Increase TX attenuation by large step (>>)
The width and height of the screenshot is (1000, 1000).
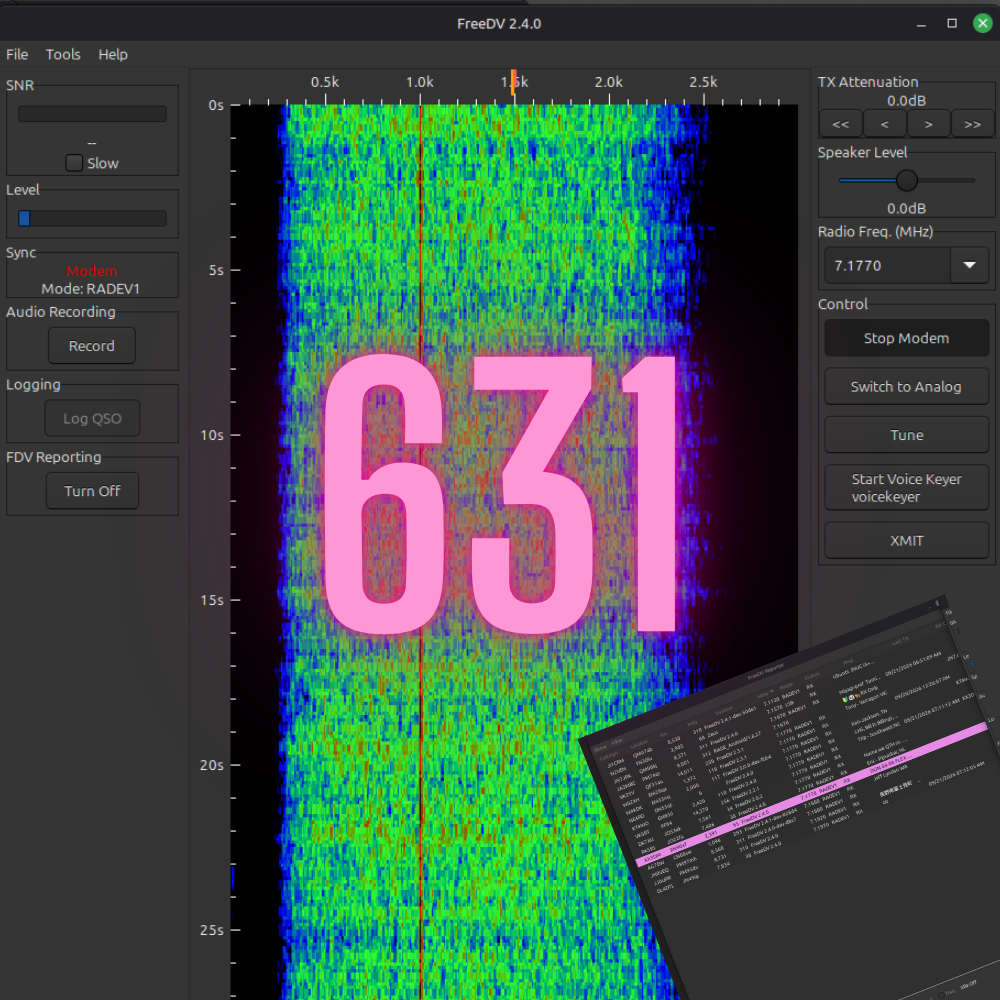[972, 124]
